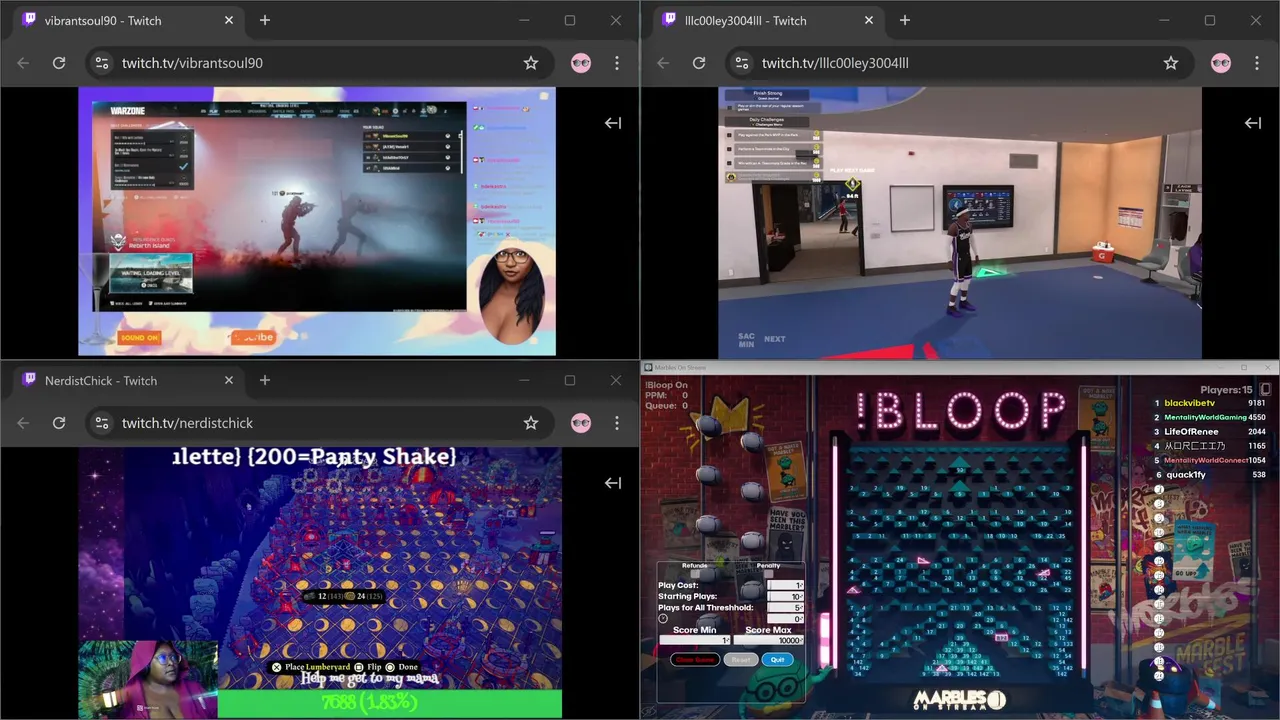Click quack1fy in the leaderboard
Viewport: 1280px width, 720px height.
pyautogui.click(x=1185, y=474)
